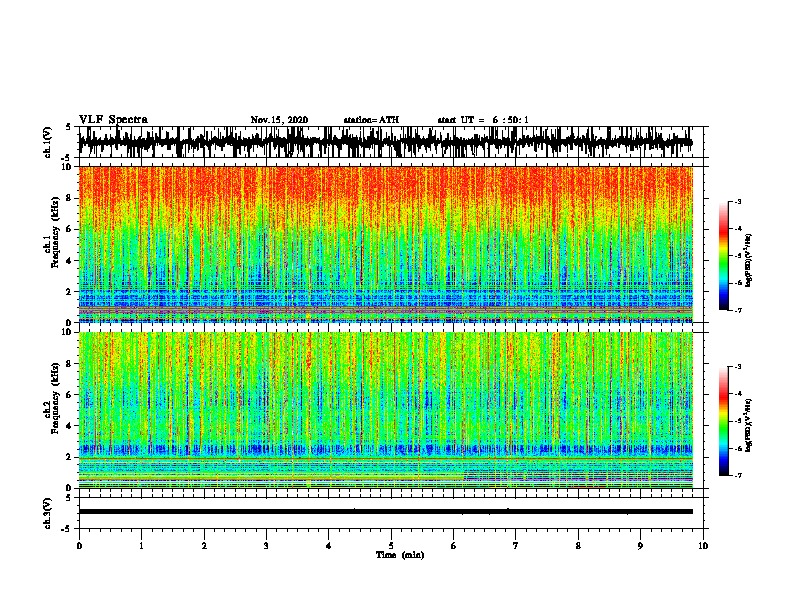Click the ch.2 spectrogram panel
This screenshot has height=612, width=792.
(385, 410)
